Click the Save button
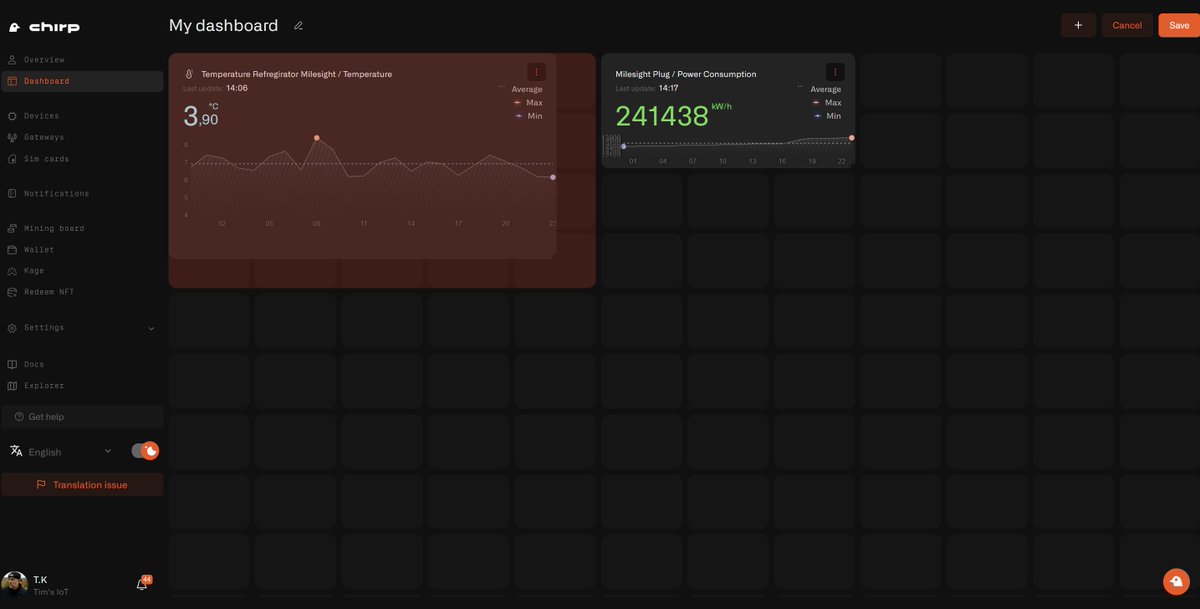Screen dimensions: 1200x609 (1179, 25)
